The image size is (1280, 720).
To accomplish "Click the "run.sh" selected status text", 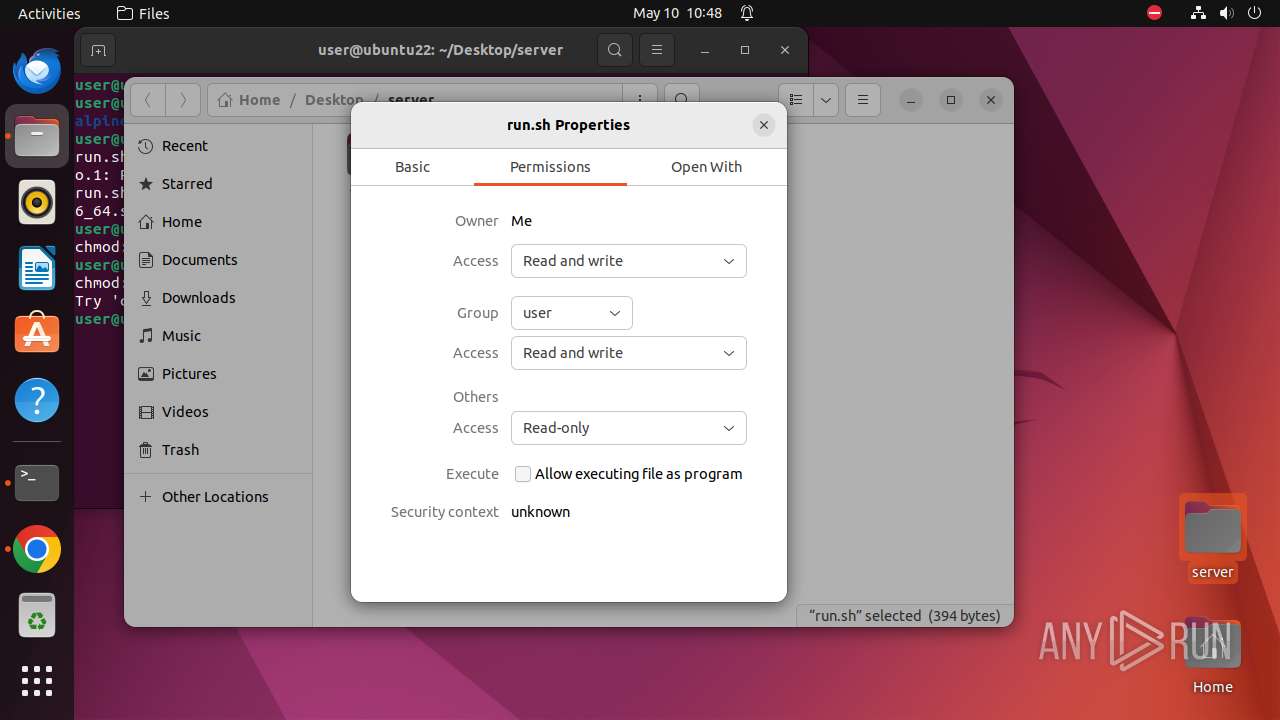I will point(905,616).
